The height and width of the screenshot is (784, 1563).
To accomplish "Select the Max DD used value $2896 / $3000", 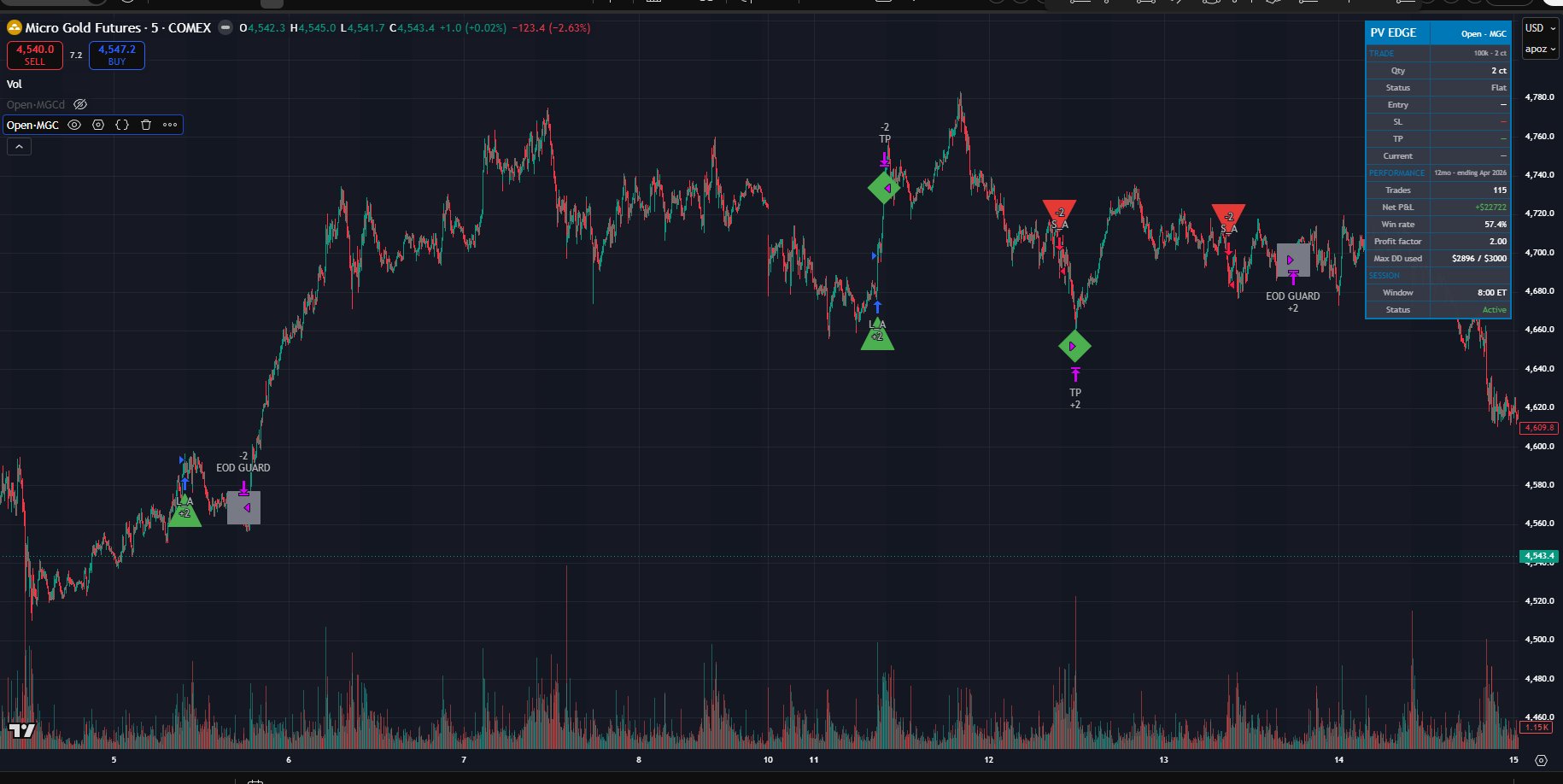I will tap(1479, 259).
